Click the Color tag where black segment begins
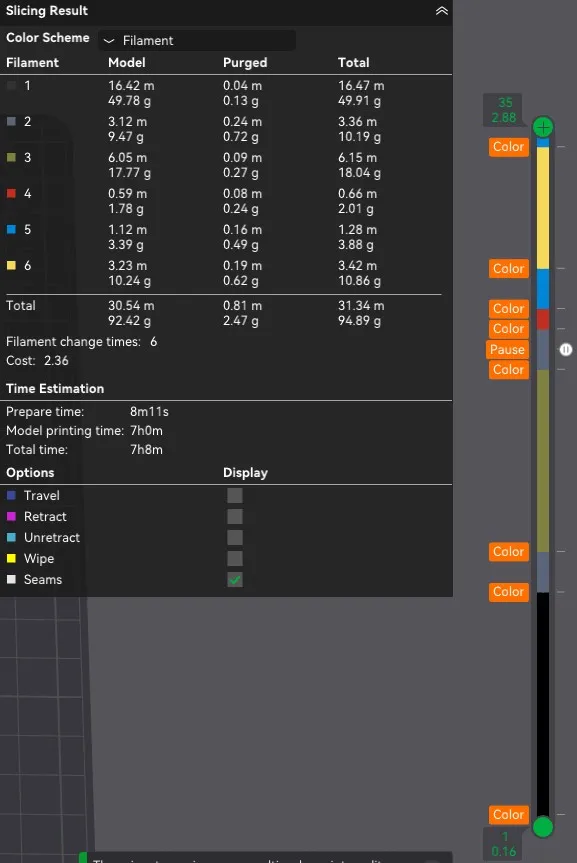The height and width of the screenshot is (863, 577). pyautogui.click(x=508, y=592)
